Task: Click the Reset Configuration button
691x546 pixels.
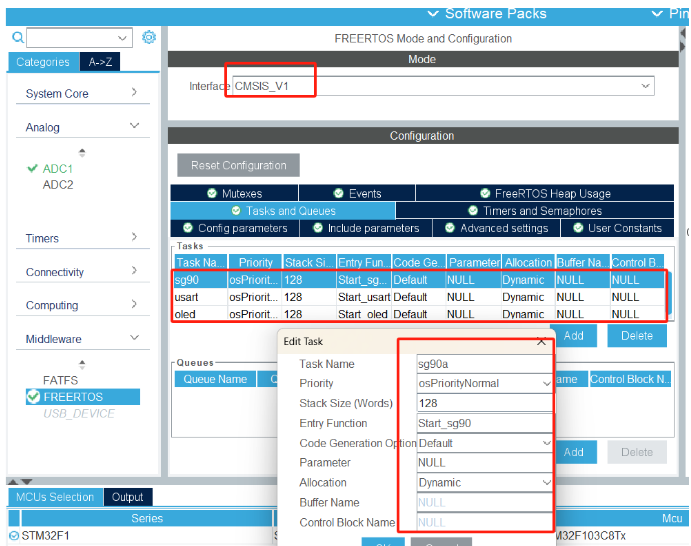Action: point(238,165)
